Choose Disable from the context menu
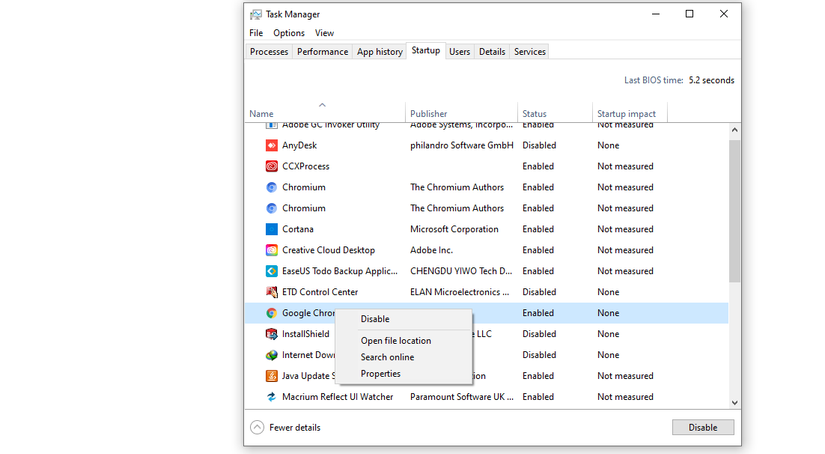Image resolution: width=825 pixels, height=454 pixels. click(x=375, y=319)
